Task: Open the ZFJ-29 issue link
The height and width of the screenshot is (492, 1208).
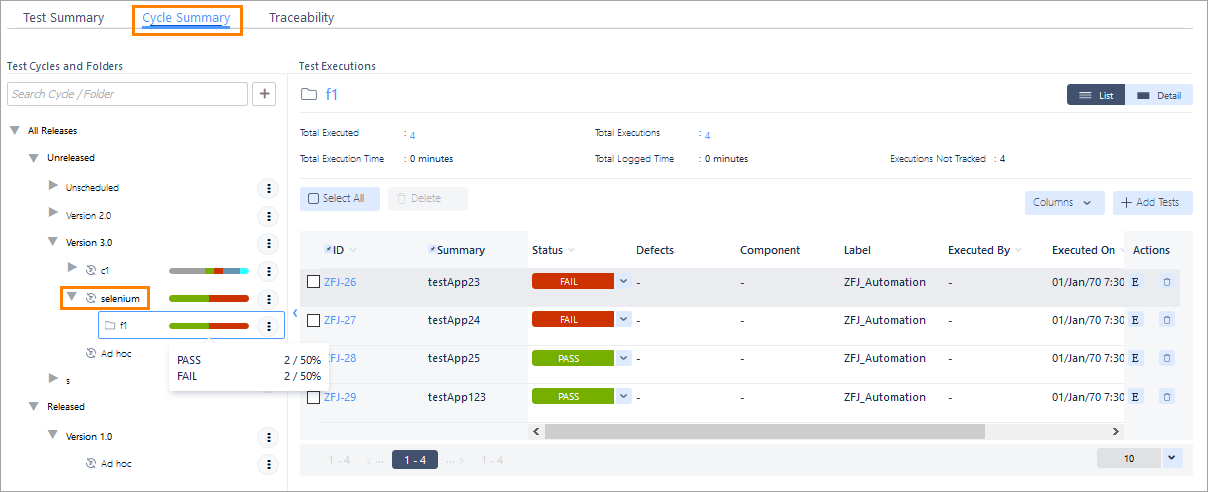Action: 340,397
